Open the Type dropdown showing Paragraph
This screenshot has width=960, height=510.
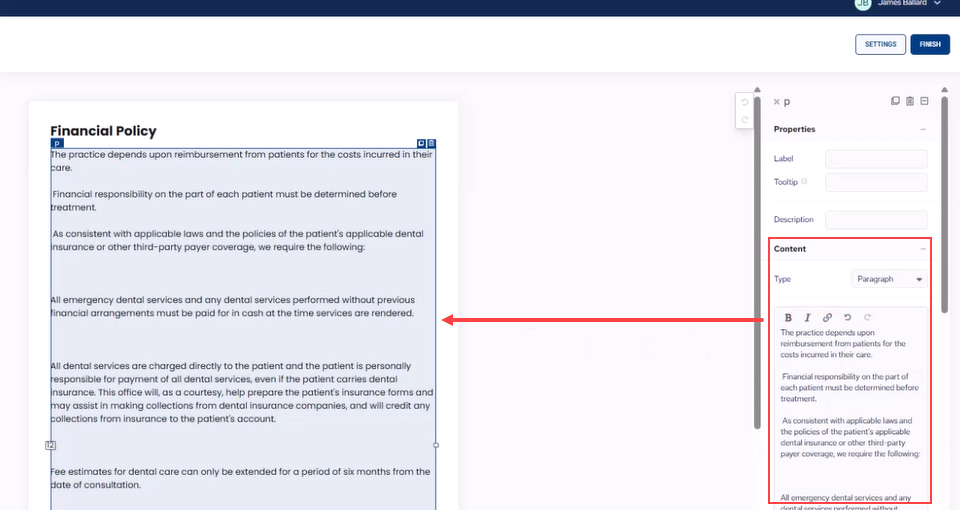[x=889, y=279]
